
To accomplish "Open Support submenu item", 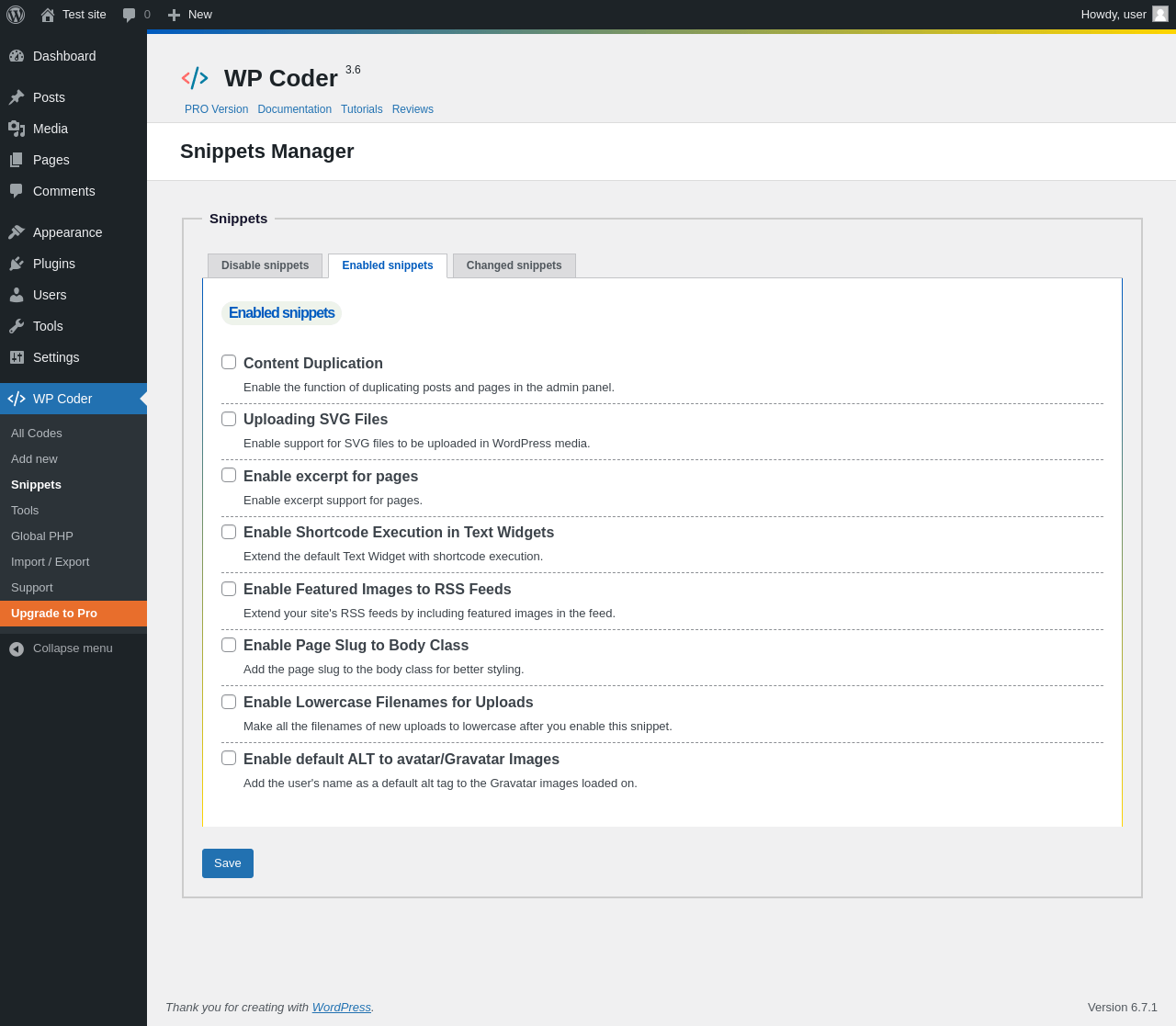I will click(x=73, y=588).
